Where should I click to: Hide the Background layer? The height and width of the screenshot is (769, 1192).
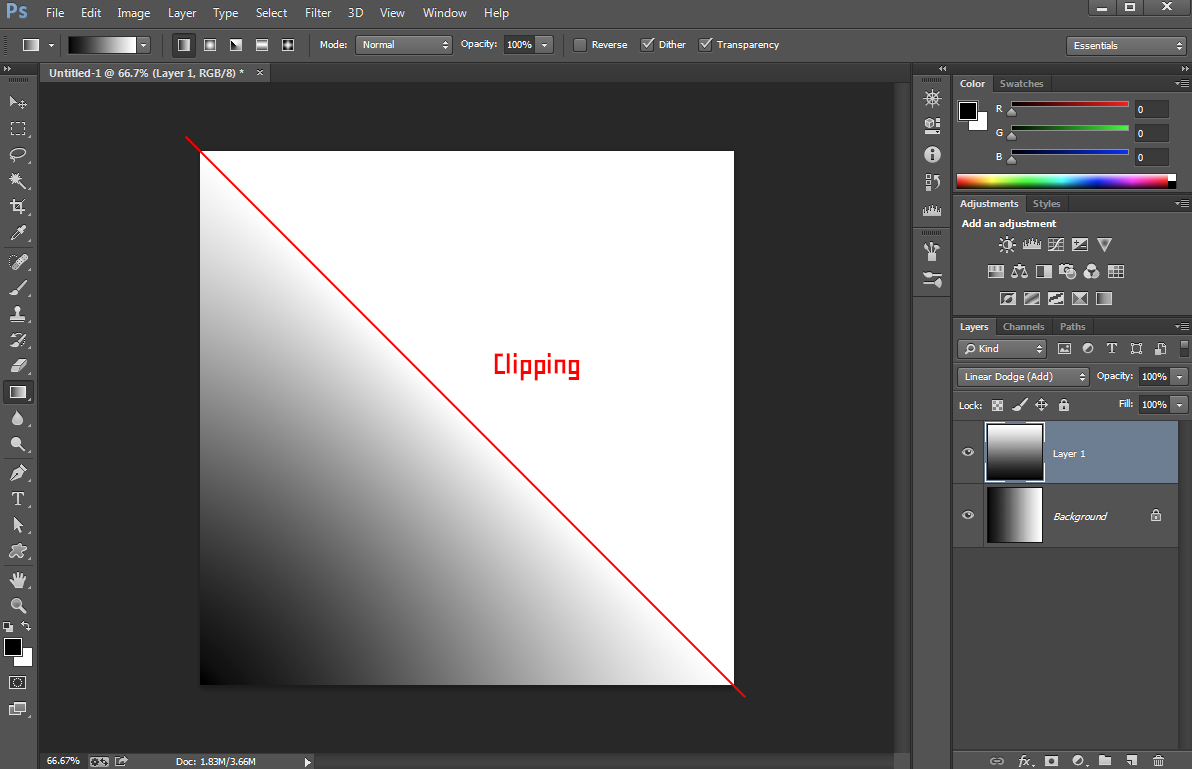click(x=967, y=515)
